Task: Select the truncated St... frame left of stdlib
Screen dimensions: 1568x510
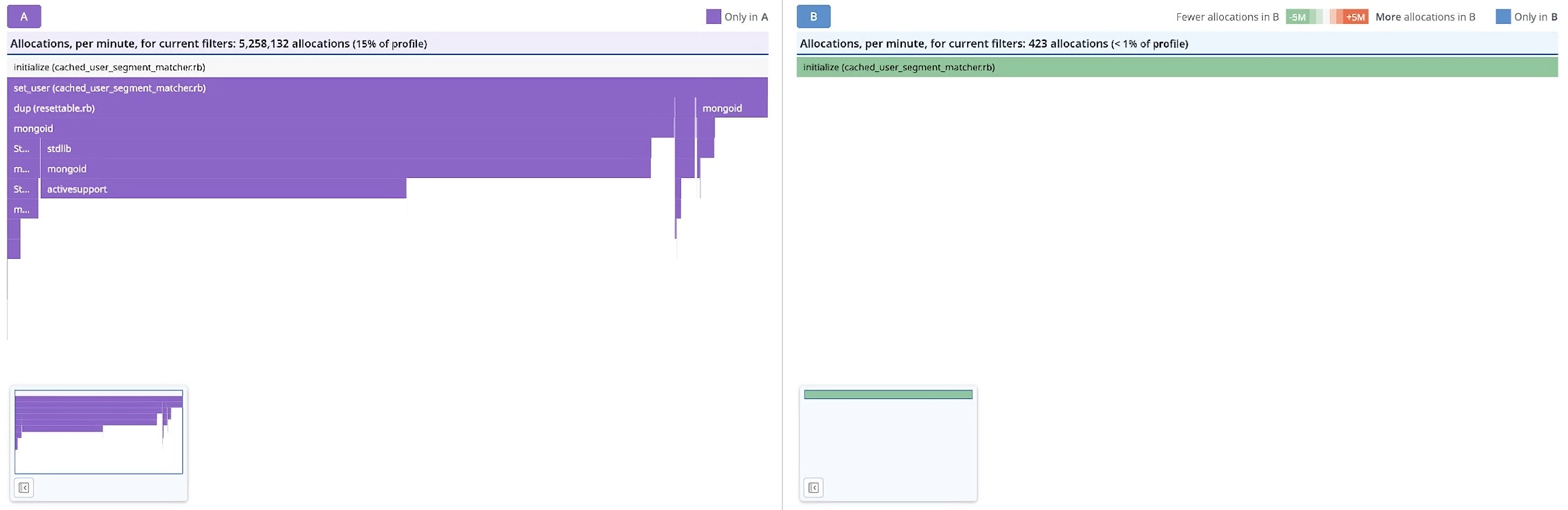Action: click(x=23, y=149)
